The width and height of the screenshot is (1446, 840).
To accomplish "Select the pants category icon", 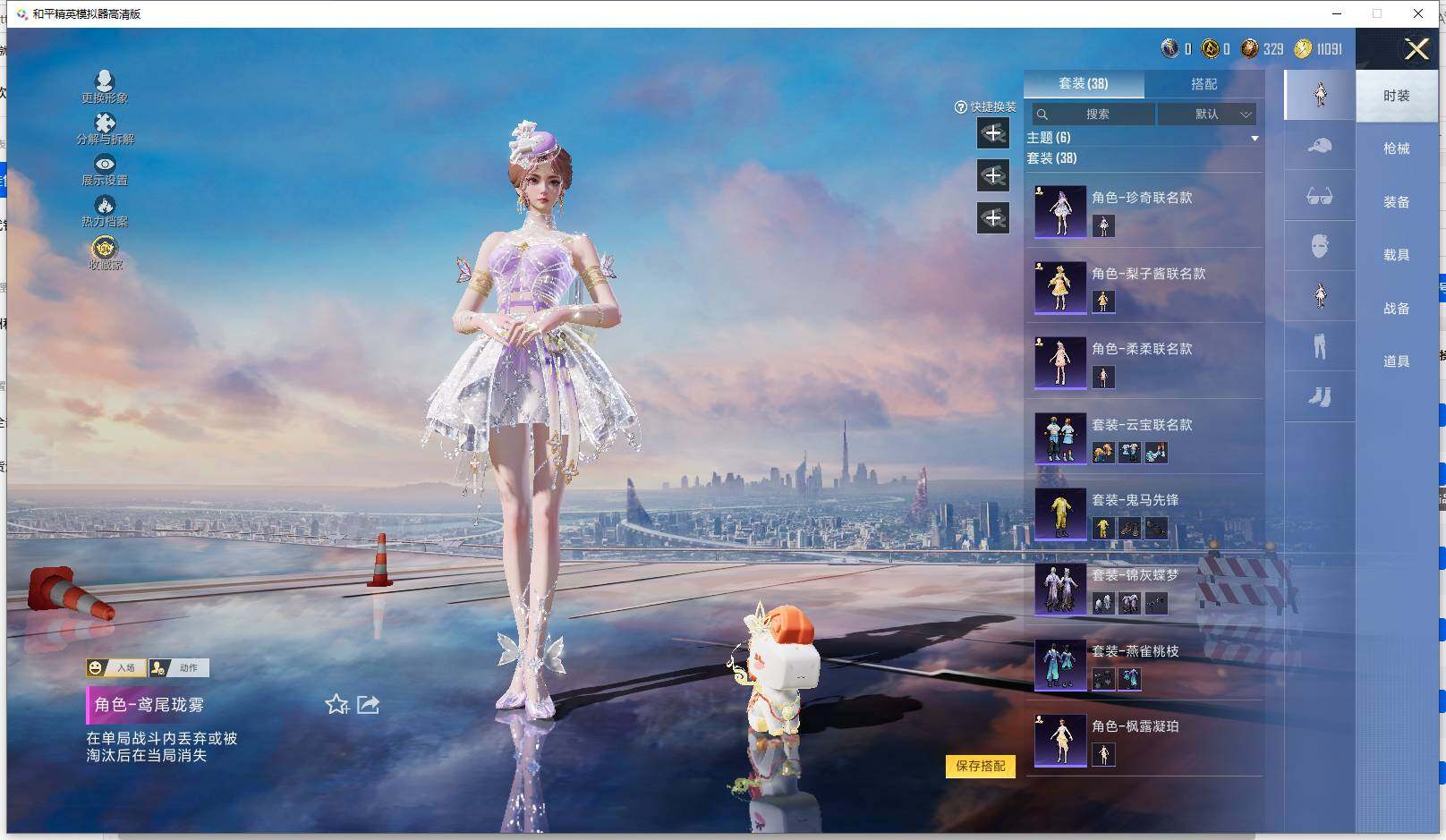I will point(1320,346).
